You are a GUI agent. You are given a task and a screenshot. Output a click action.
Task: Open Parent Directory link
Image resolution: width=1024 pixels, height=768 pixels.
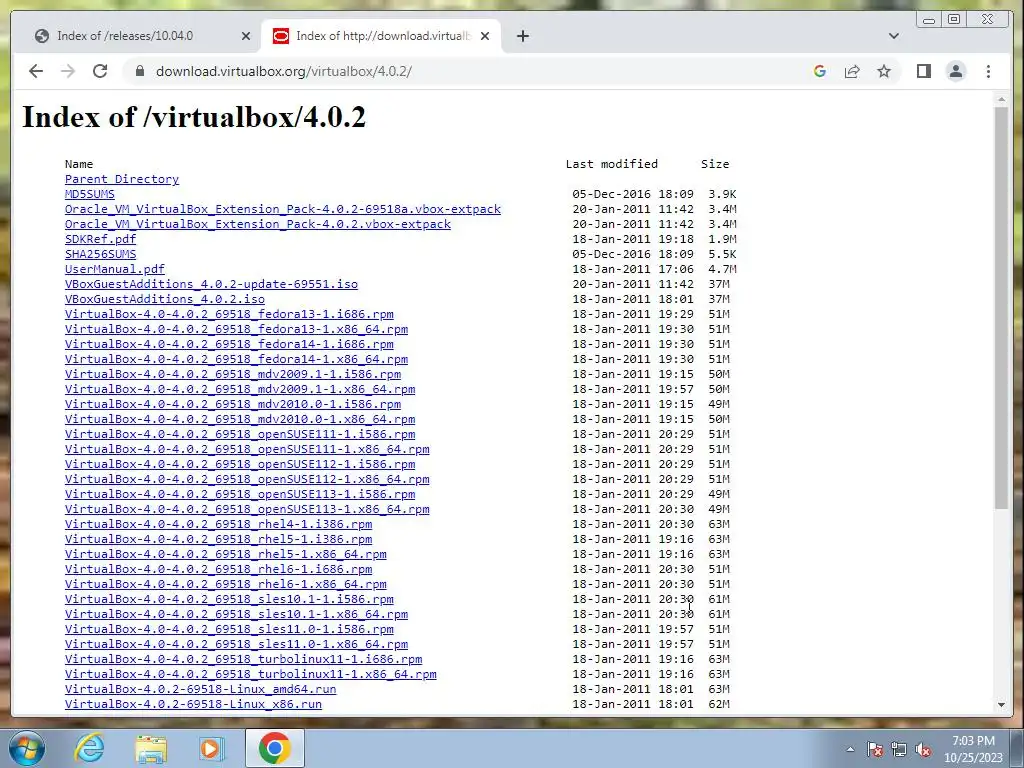[121, 179]
